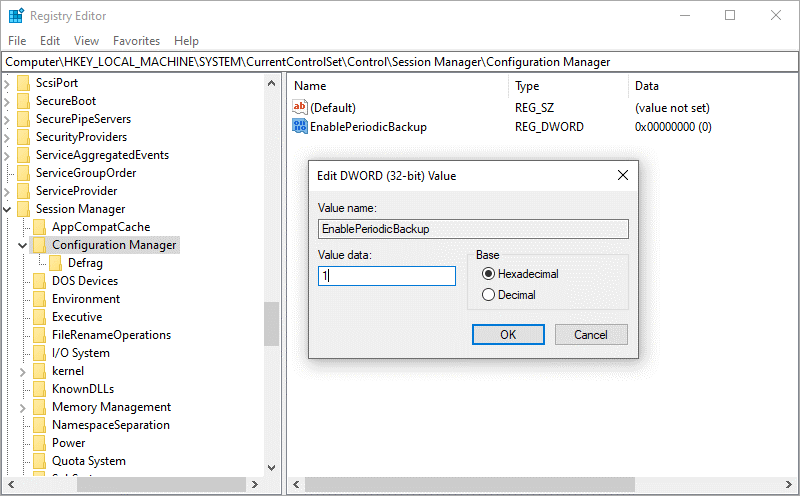Close the Edit DWORD dialog with X
The width and height of the screenshot is (800, 496).
(623, 176)
